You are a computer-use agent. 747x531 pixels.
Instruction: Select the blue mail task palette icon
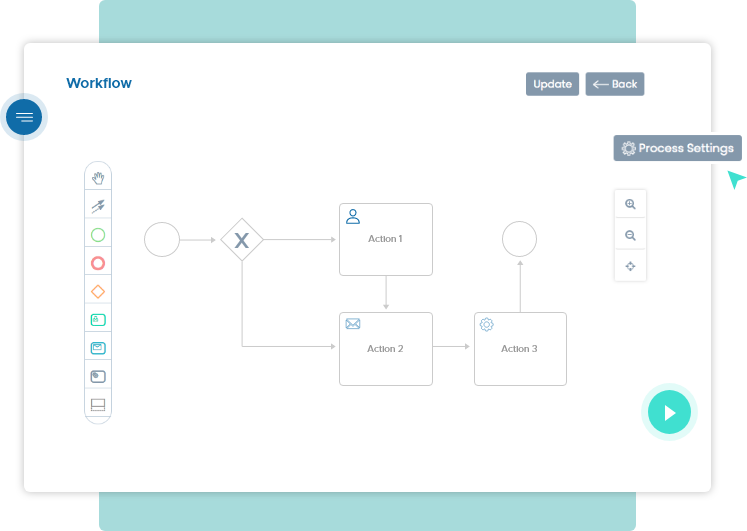(98, 348)
